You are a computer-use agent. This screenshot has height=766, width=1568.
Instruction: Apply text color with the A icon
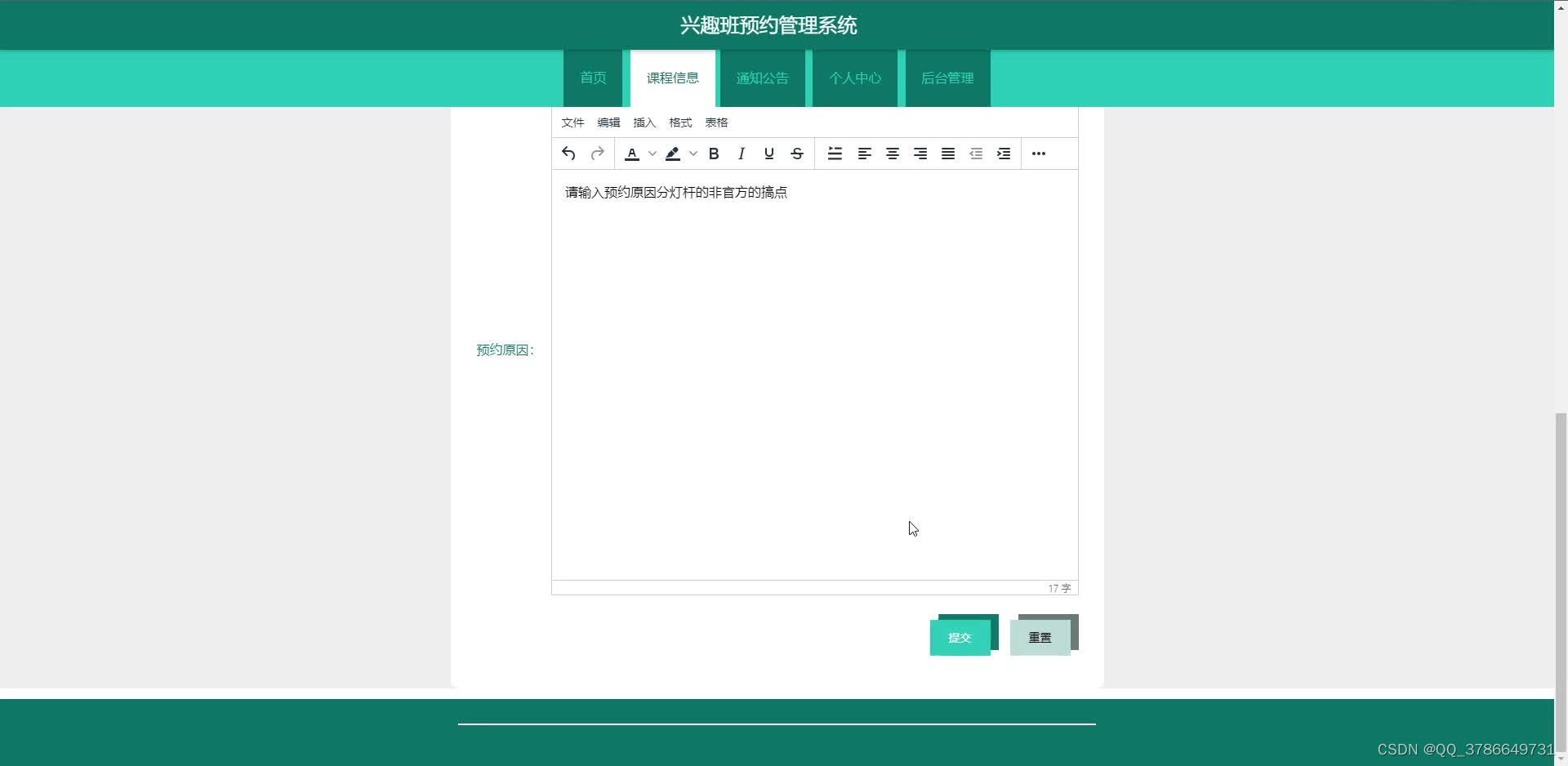click(x=632, y=154)
